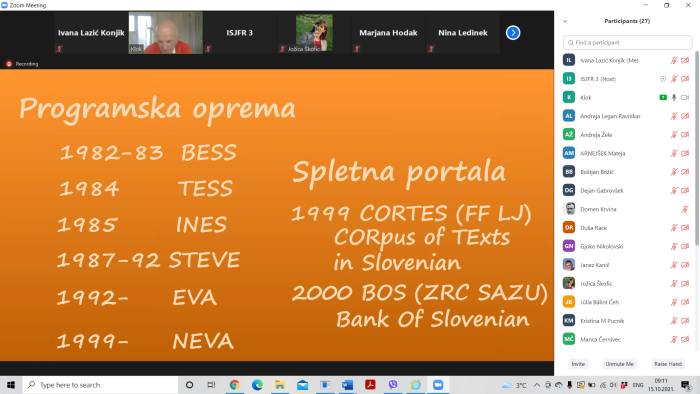700x394 pixels.
Task: Click the Raise Hand button
Action: click(x=668, y=364)
